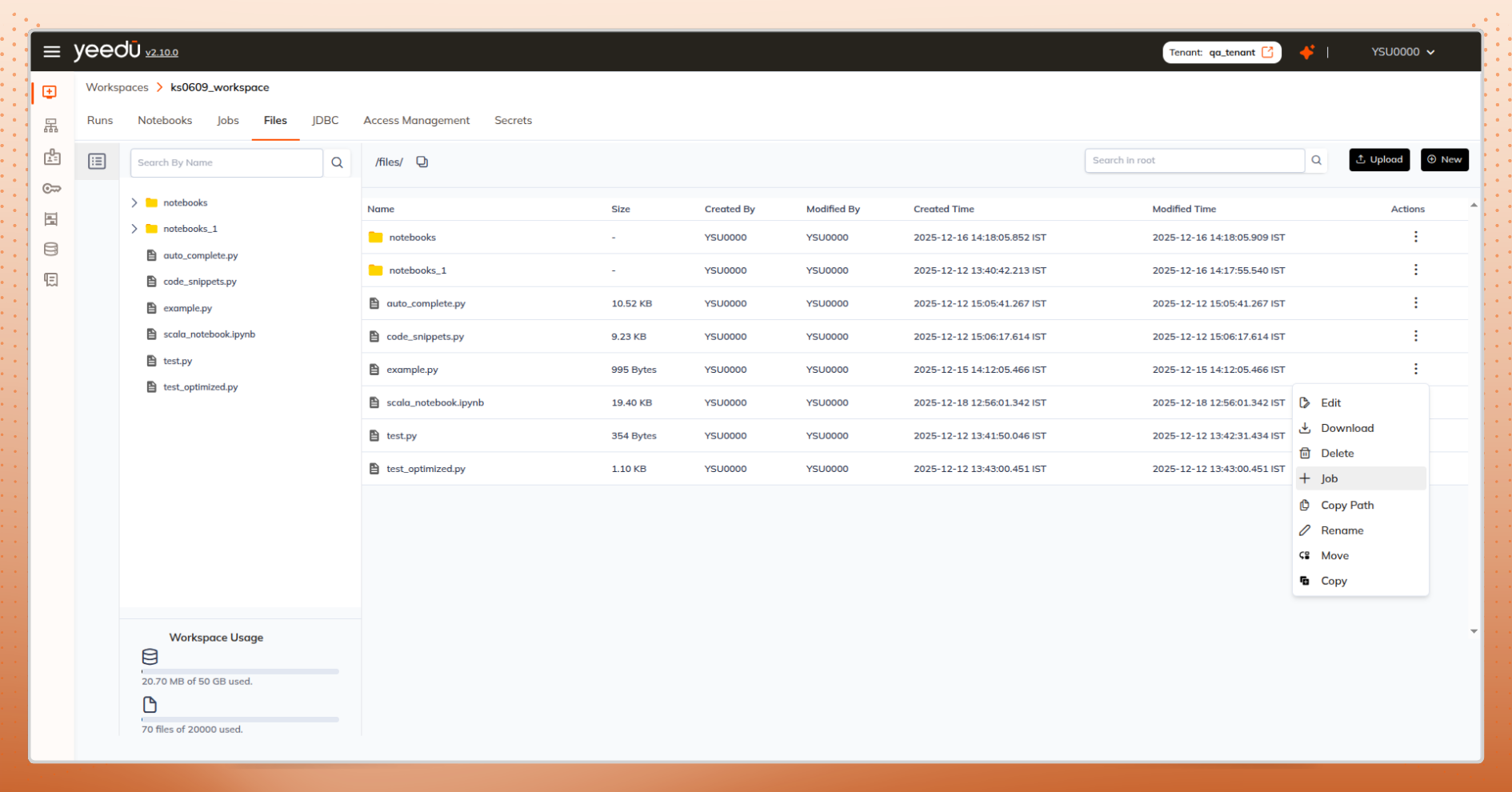Switch to the Notebooks tab
This screenshot has width=1512, height=792.
point(165,120)
